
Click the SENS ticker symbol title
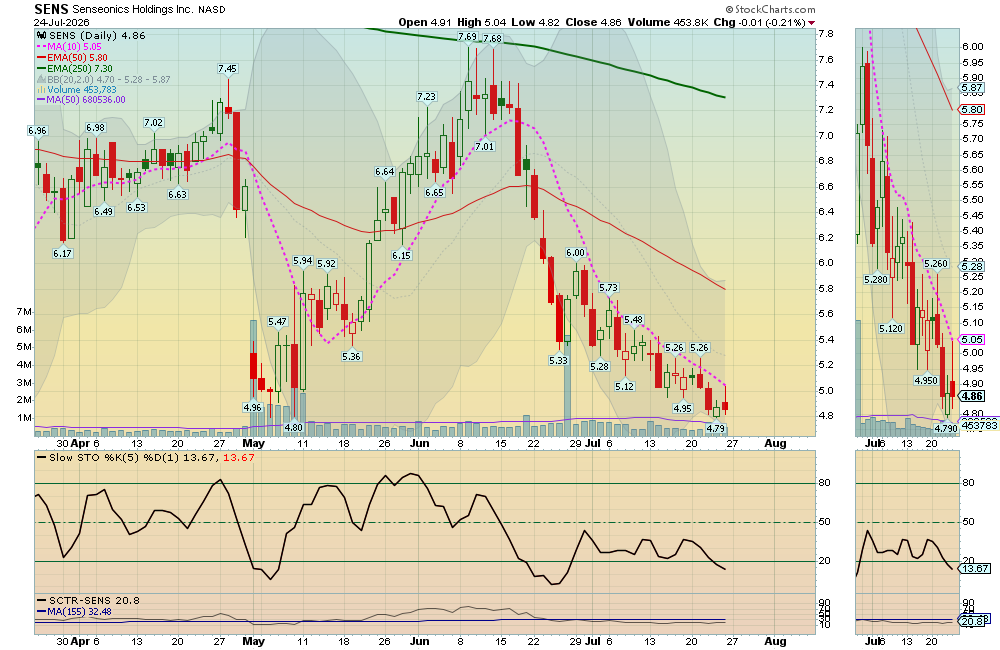[51, 9]
